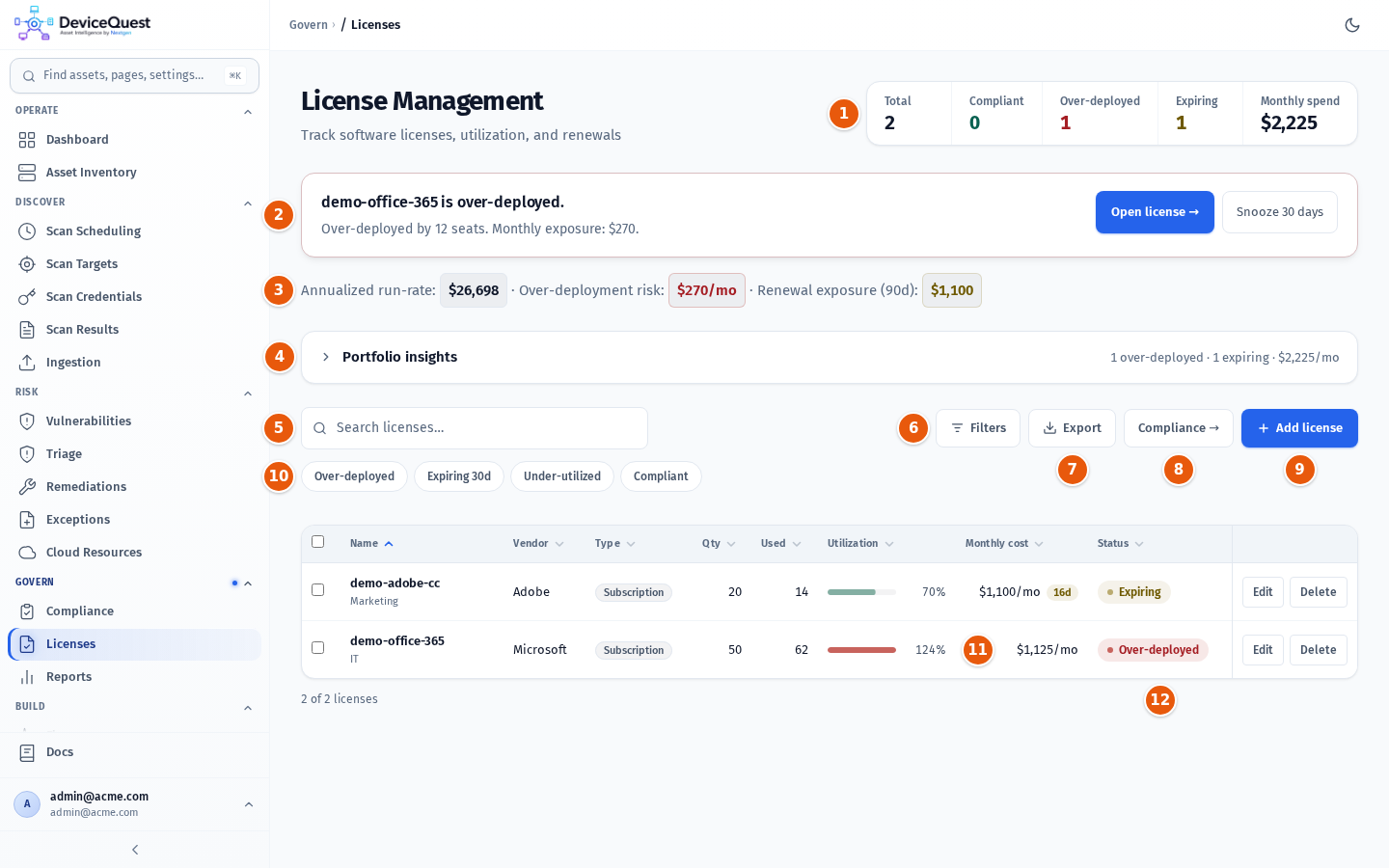Select all licenses with header checkbox

pyautogui.click(x=318, y=542)
